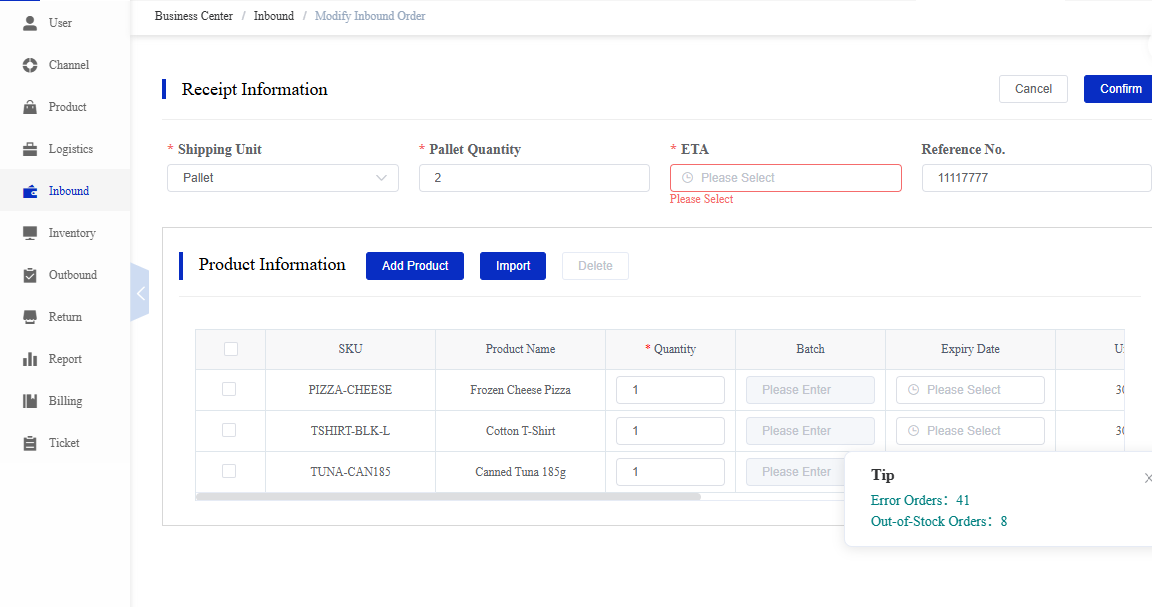Click the Cancel button
Image resolution: width=1152 pixels, height=607 pixels.
pyautogui.click(x=1033, y=89)
